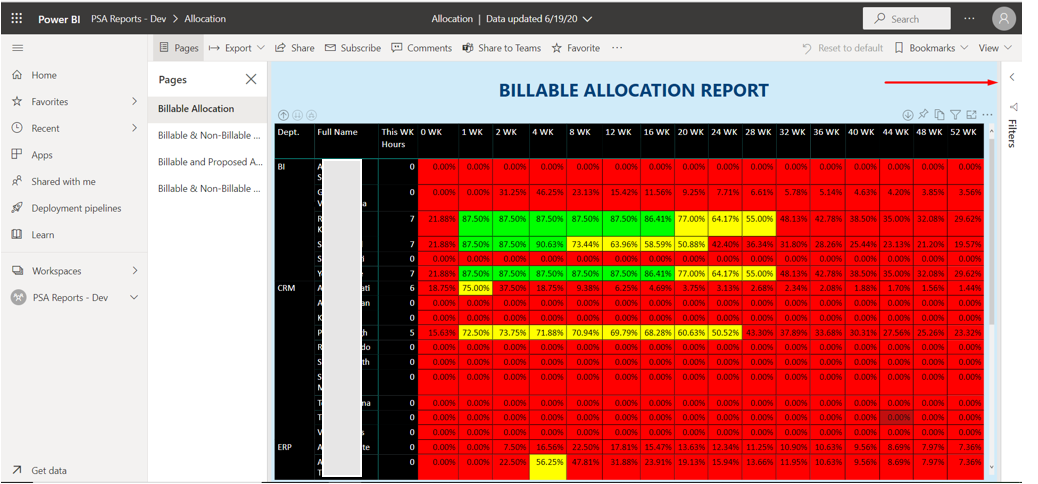Click in the Search box

click(x=907, y=19)
